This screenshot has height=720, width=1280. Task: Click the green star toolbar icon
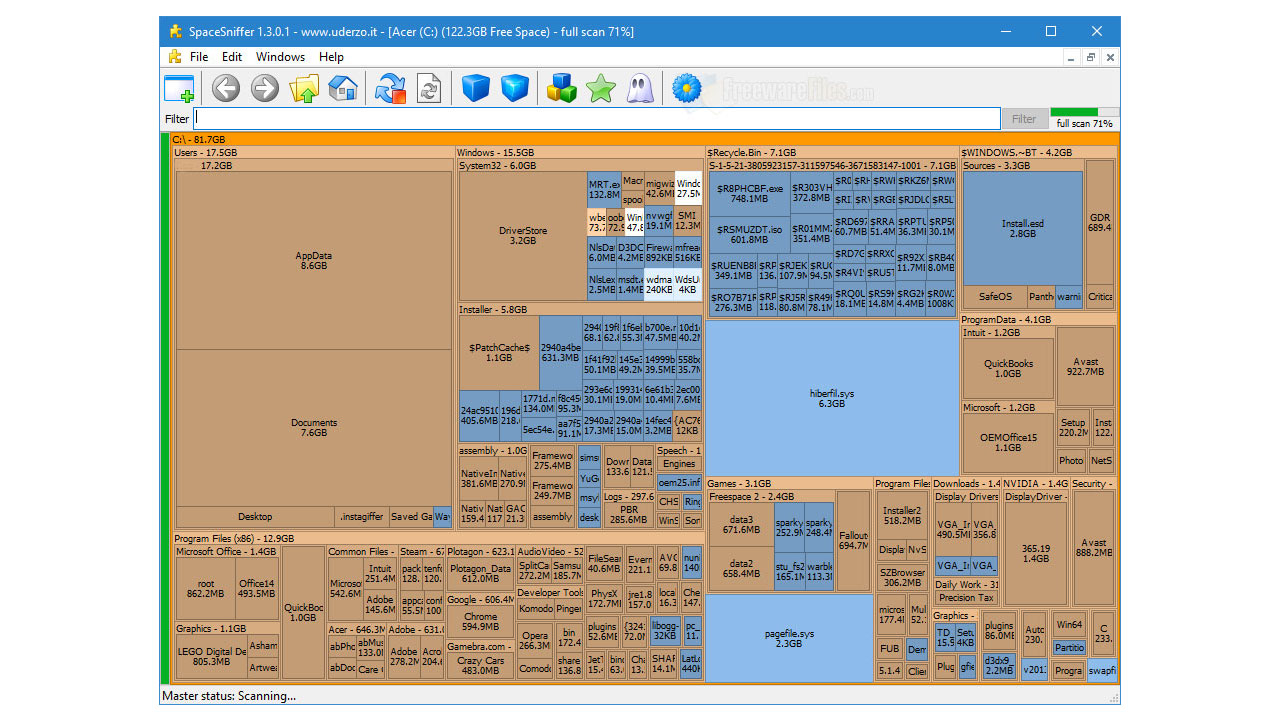(601, 89)
